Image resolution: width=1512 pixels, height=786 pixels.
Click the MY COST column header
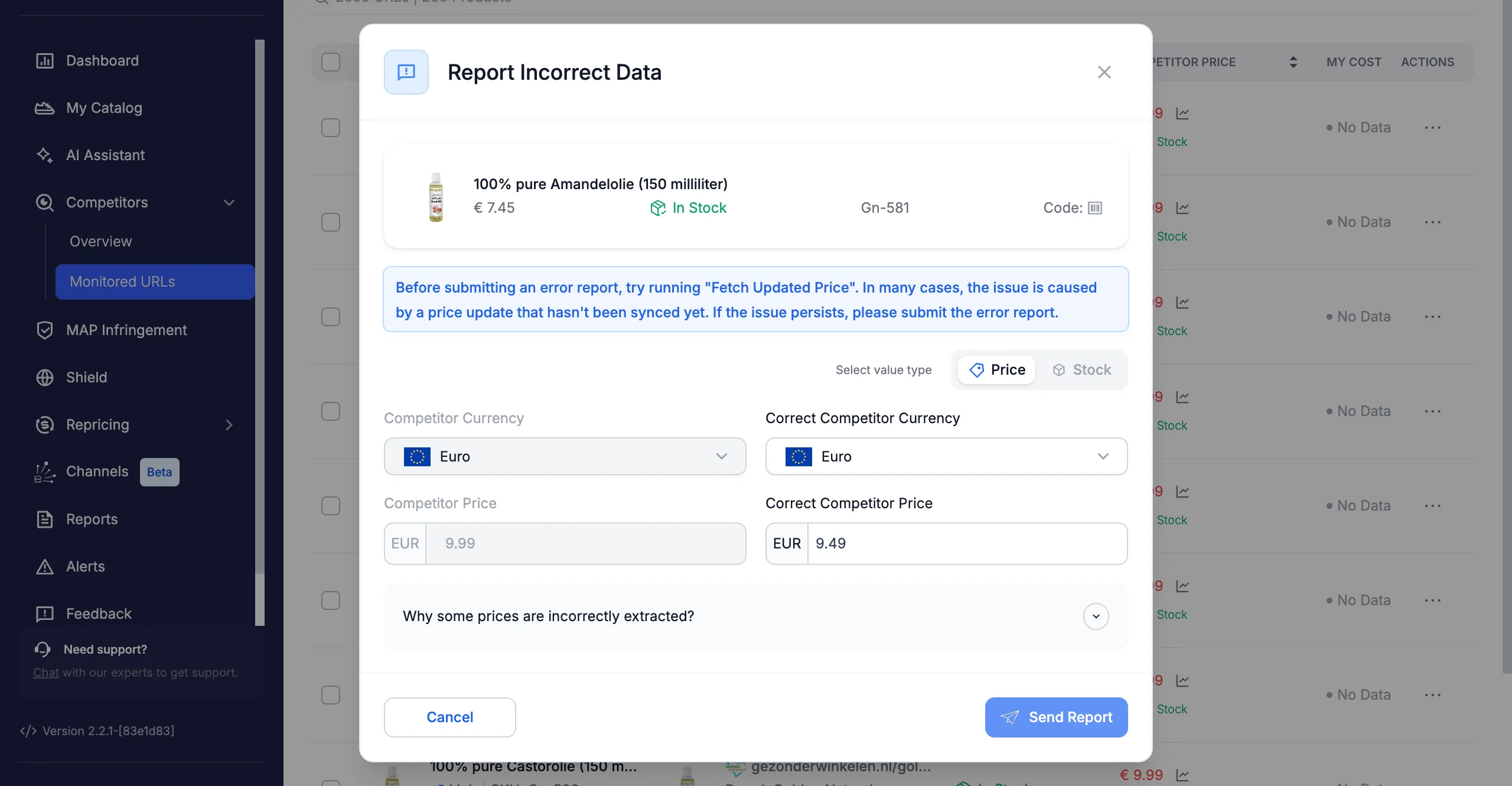pos(1354,62)
